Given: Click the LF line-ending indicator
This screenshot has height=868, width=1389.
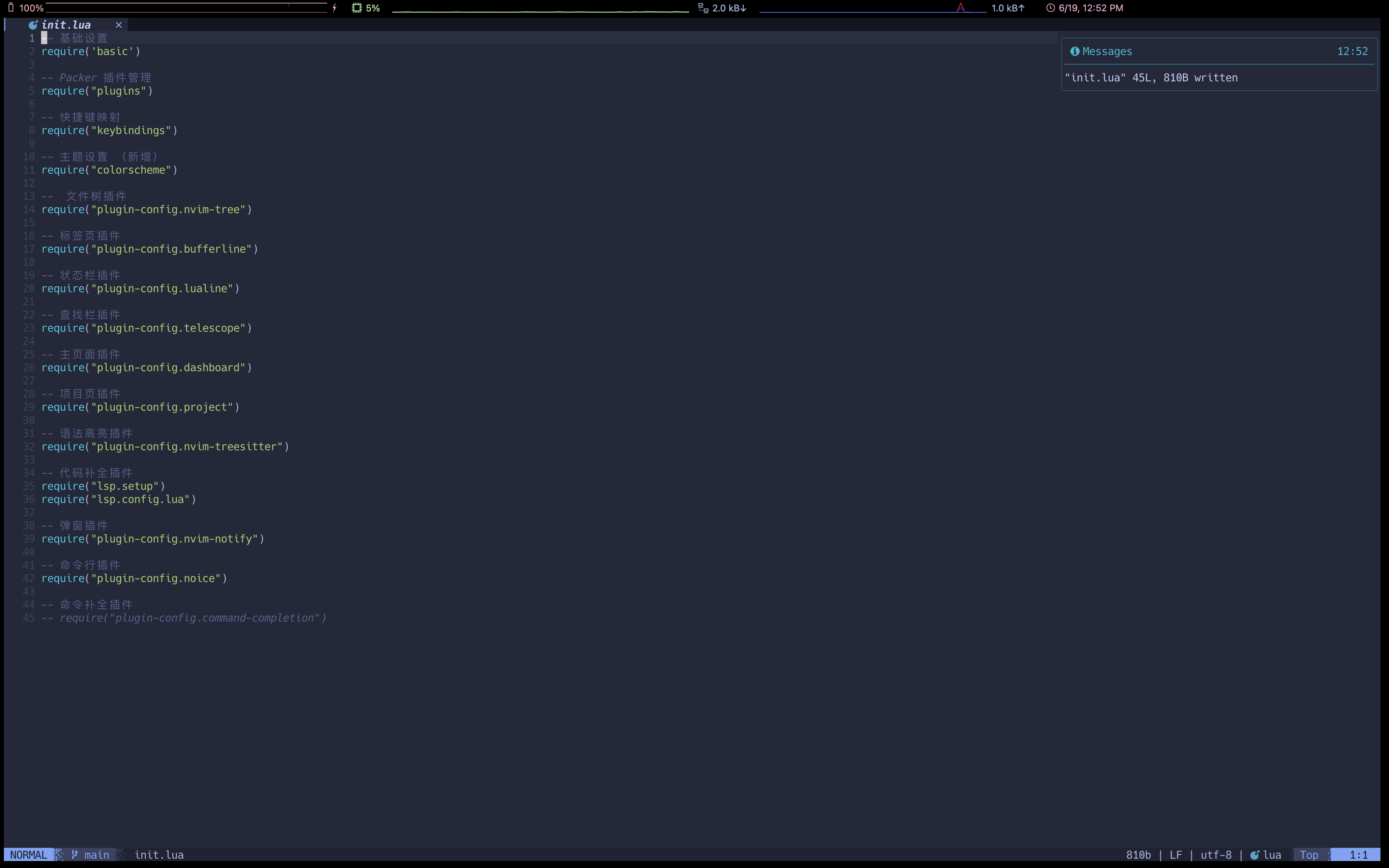Looking at the screenshot, I should (x=1177, y=854).
